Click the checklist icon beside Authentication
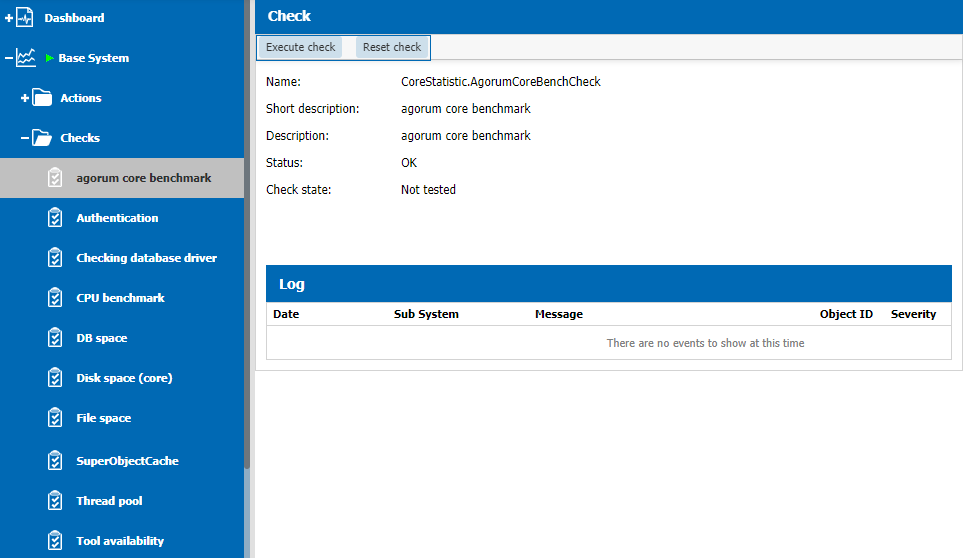 [56, 218]
